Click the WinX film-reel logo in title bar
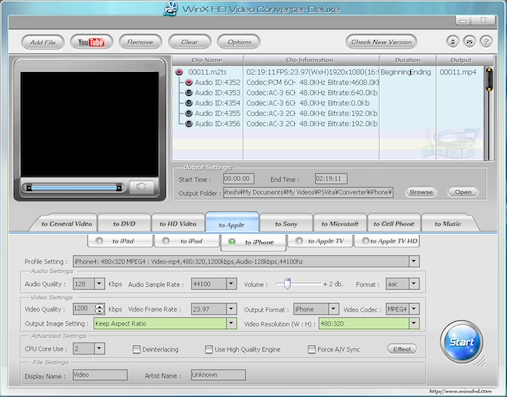 tap(171, 8)
